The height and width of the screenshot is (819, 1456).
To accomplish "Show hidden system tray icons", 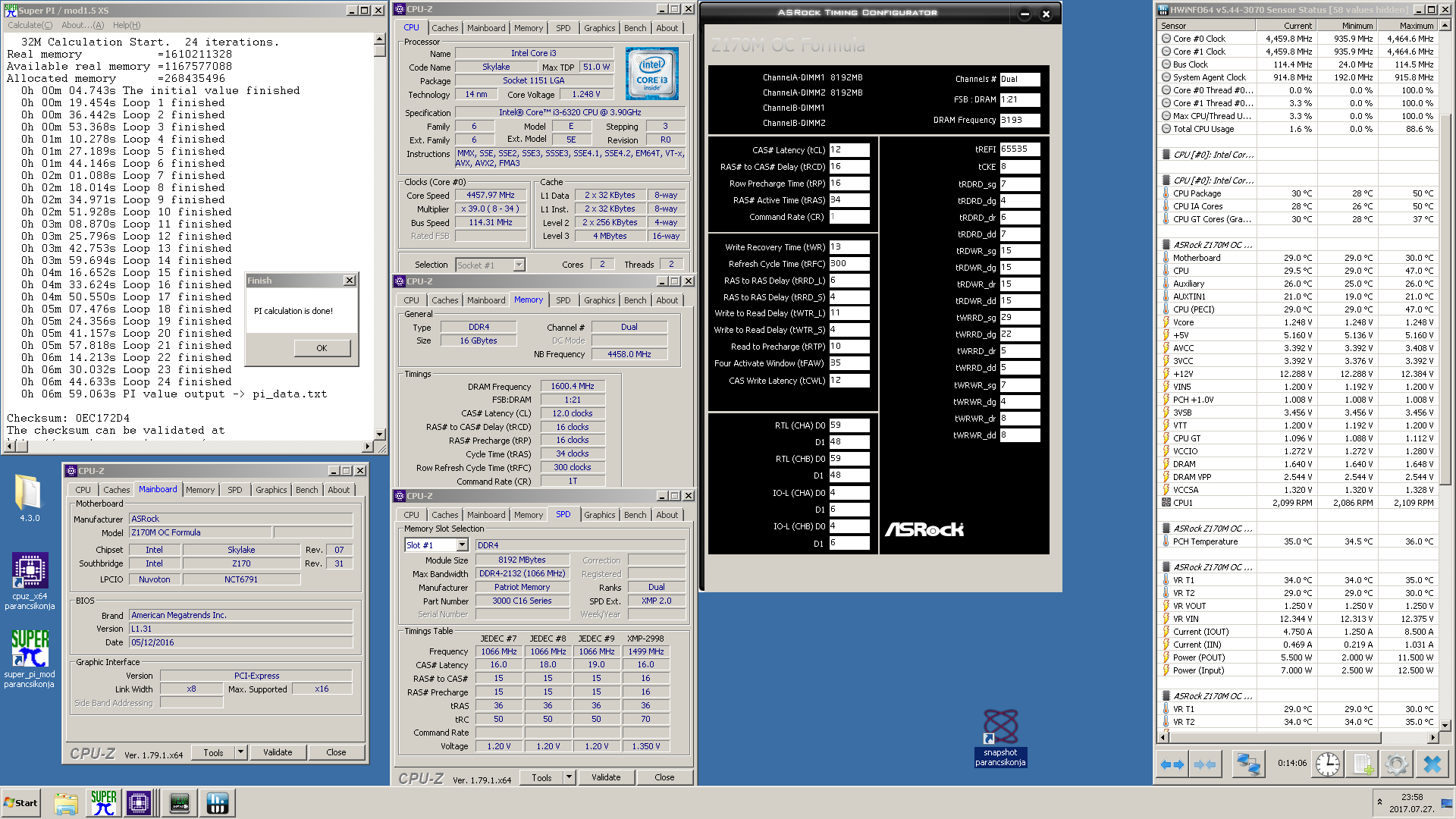I will [1379, 802].
